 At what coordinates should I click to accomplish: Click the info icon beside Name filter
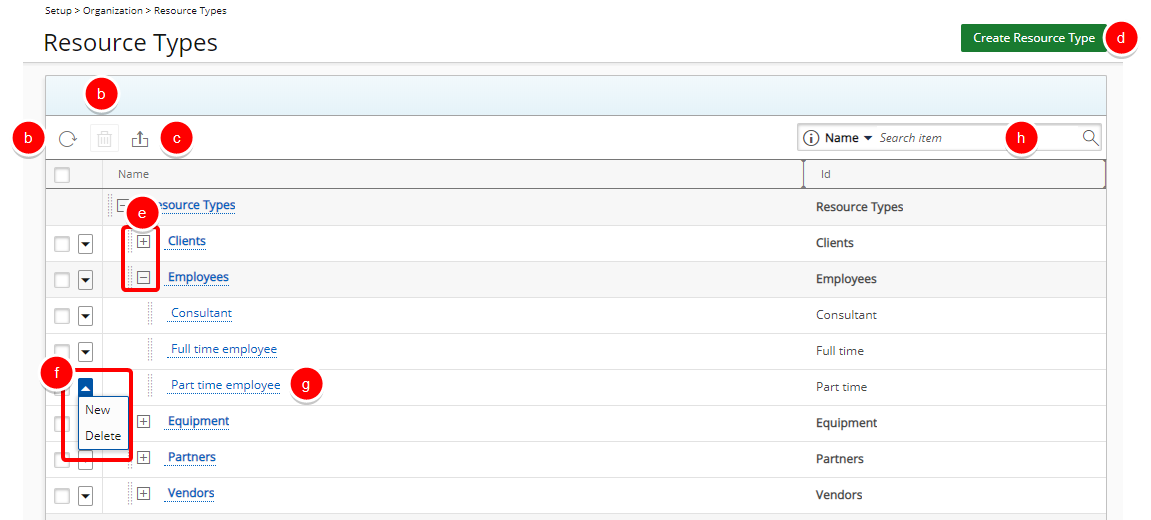(x=811, y=137)
